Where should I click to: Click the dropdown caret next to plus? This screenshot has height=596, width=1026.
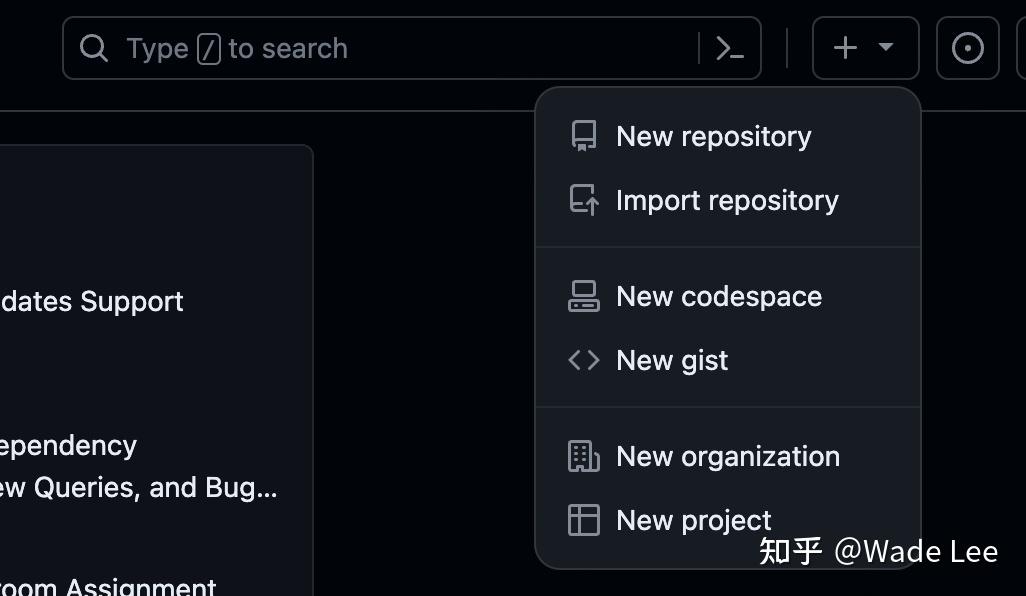(884, 47)
